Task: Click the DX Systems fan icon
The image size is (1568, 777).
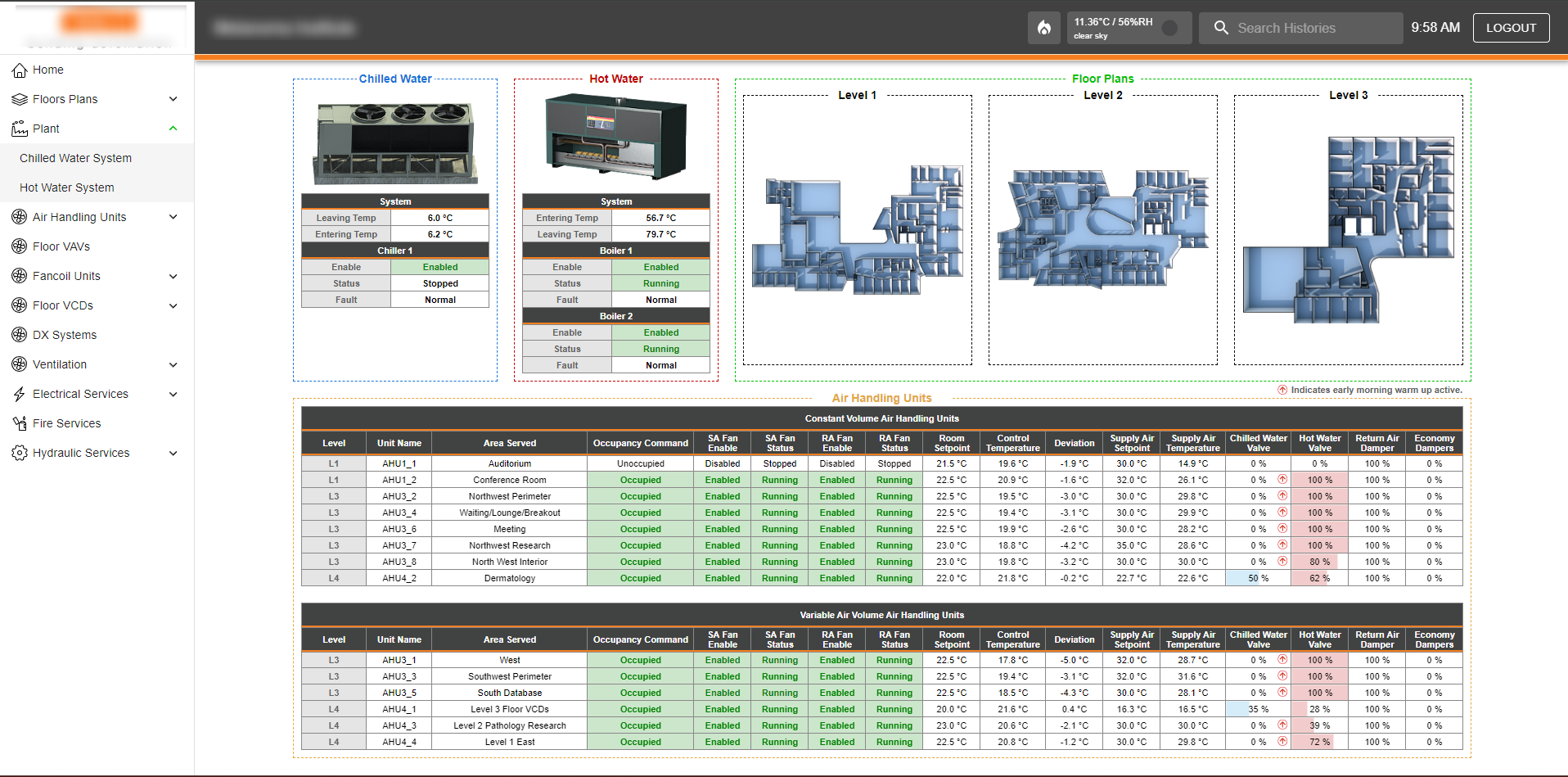Action: pos(20,336)
